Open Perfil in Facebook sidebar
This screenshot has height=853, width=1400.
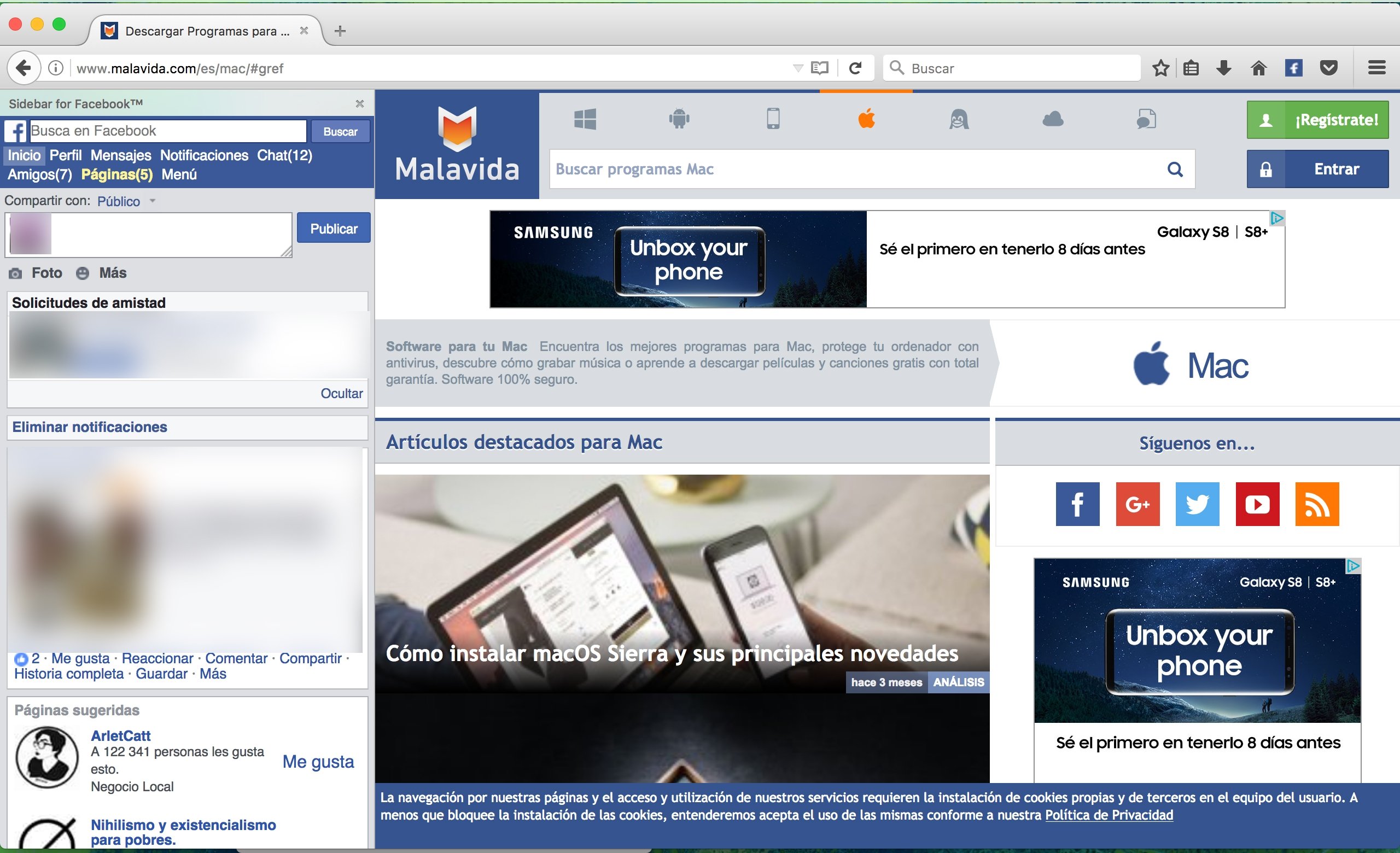coord(65,155)
